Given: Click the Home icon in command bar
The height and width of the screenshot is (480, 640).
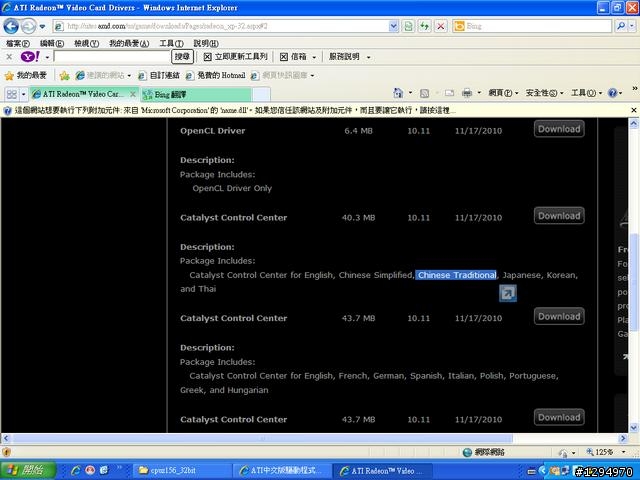Looking at the screenshot, I should (x=398, y=93).
